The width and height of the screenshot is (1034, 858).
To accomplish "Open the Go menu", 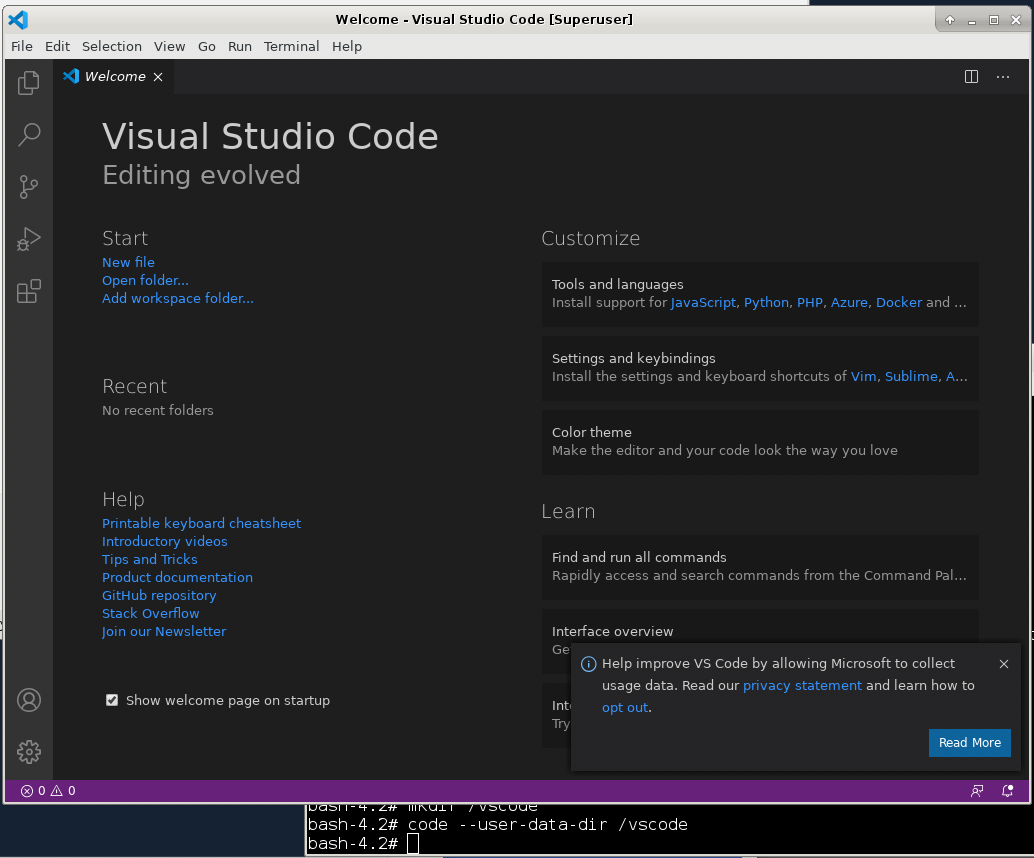I will (206, 46).
